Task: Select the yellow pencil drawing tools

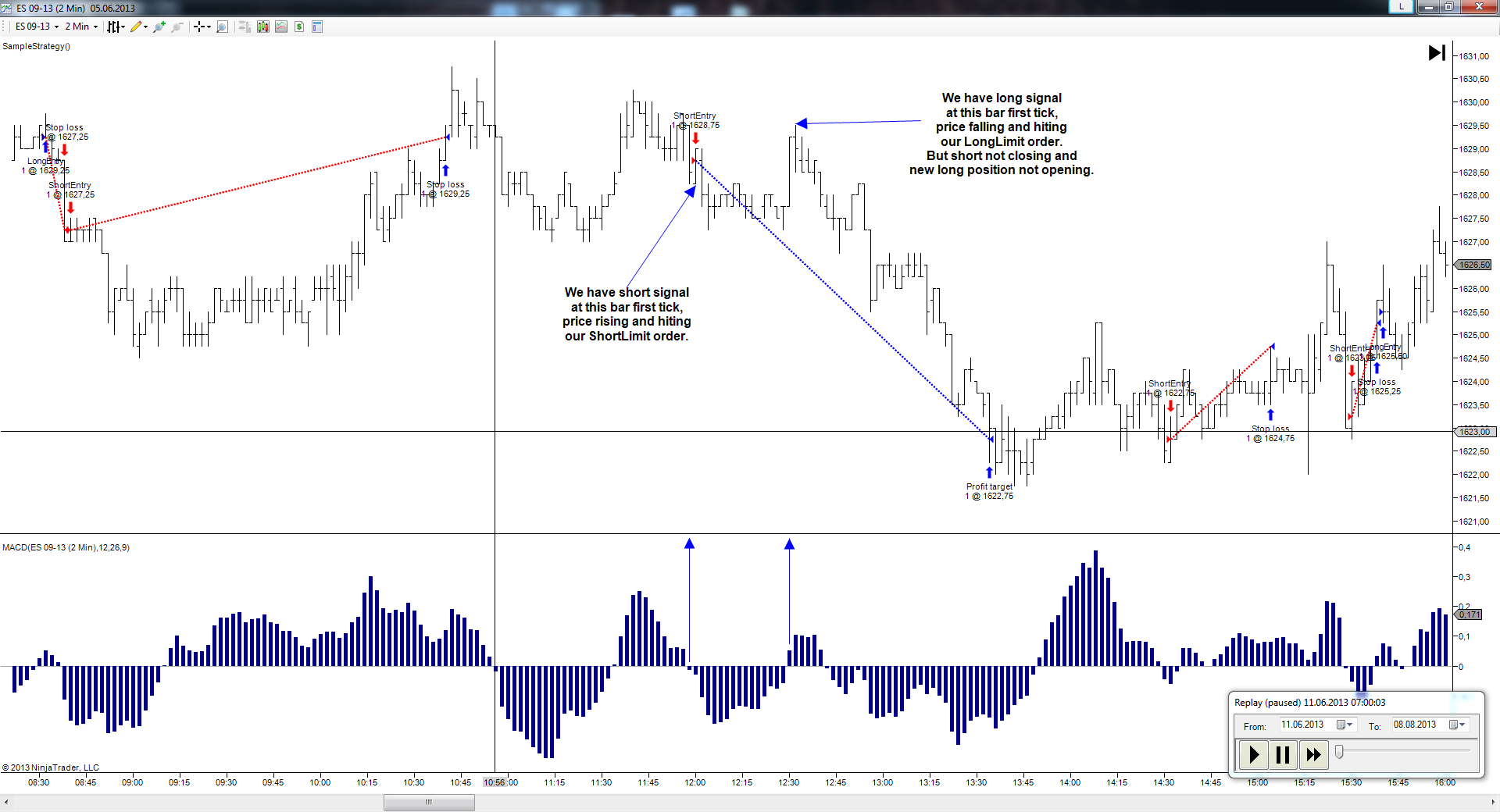Action: click(x=139, y=27)
